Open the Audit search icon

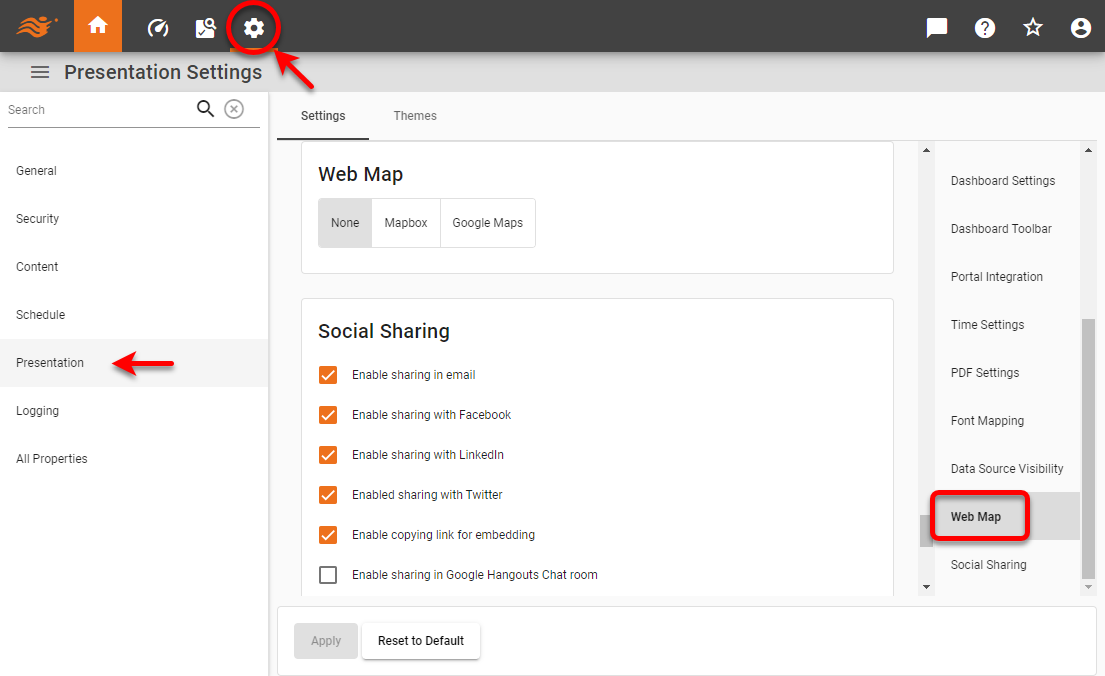(x=206, y=28)
